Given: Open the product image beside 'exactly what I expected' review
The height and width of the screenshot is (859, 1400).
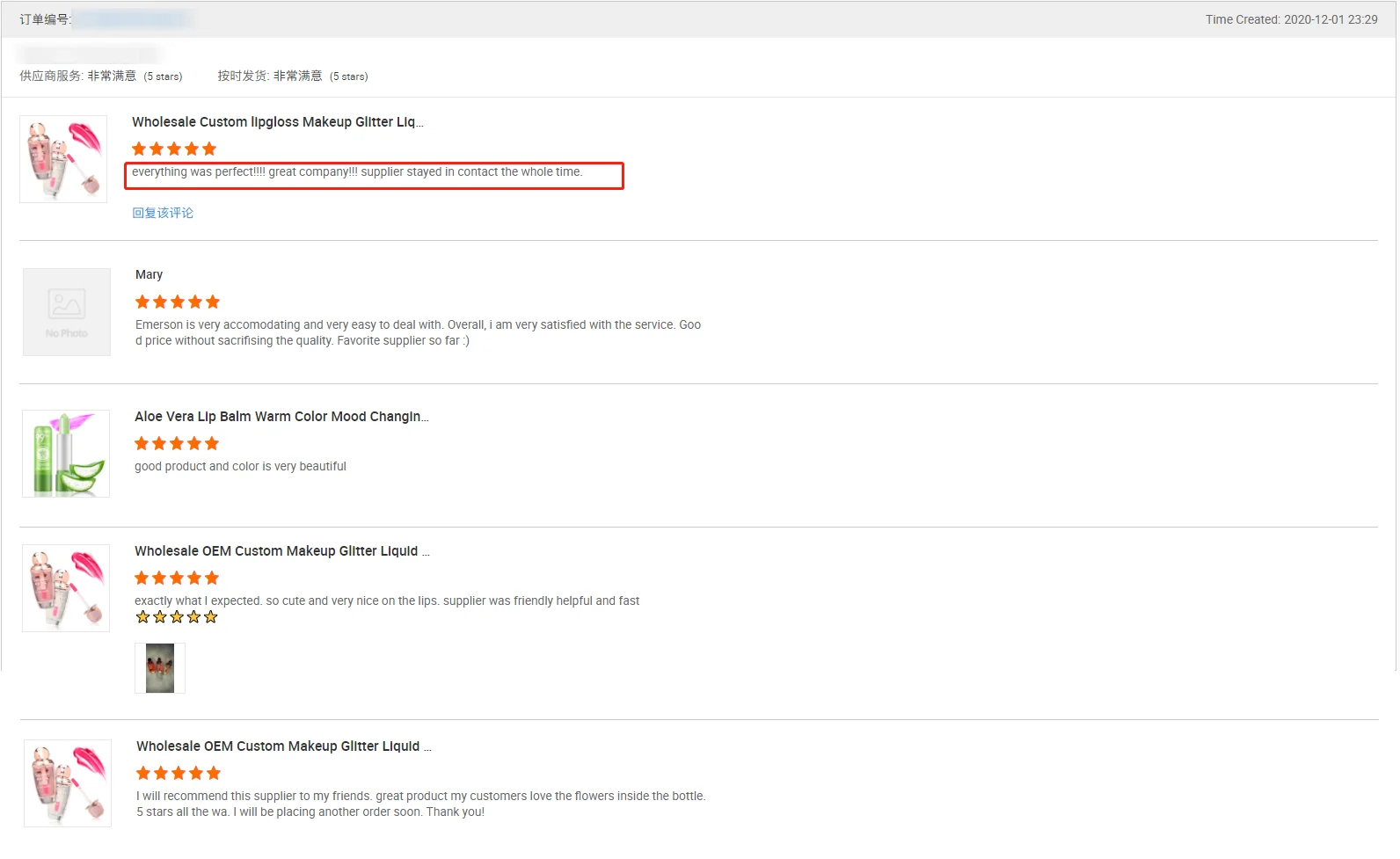Looking at the screenshot, I should (x=66, y=588).
